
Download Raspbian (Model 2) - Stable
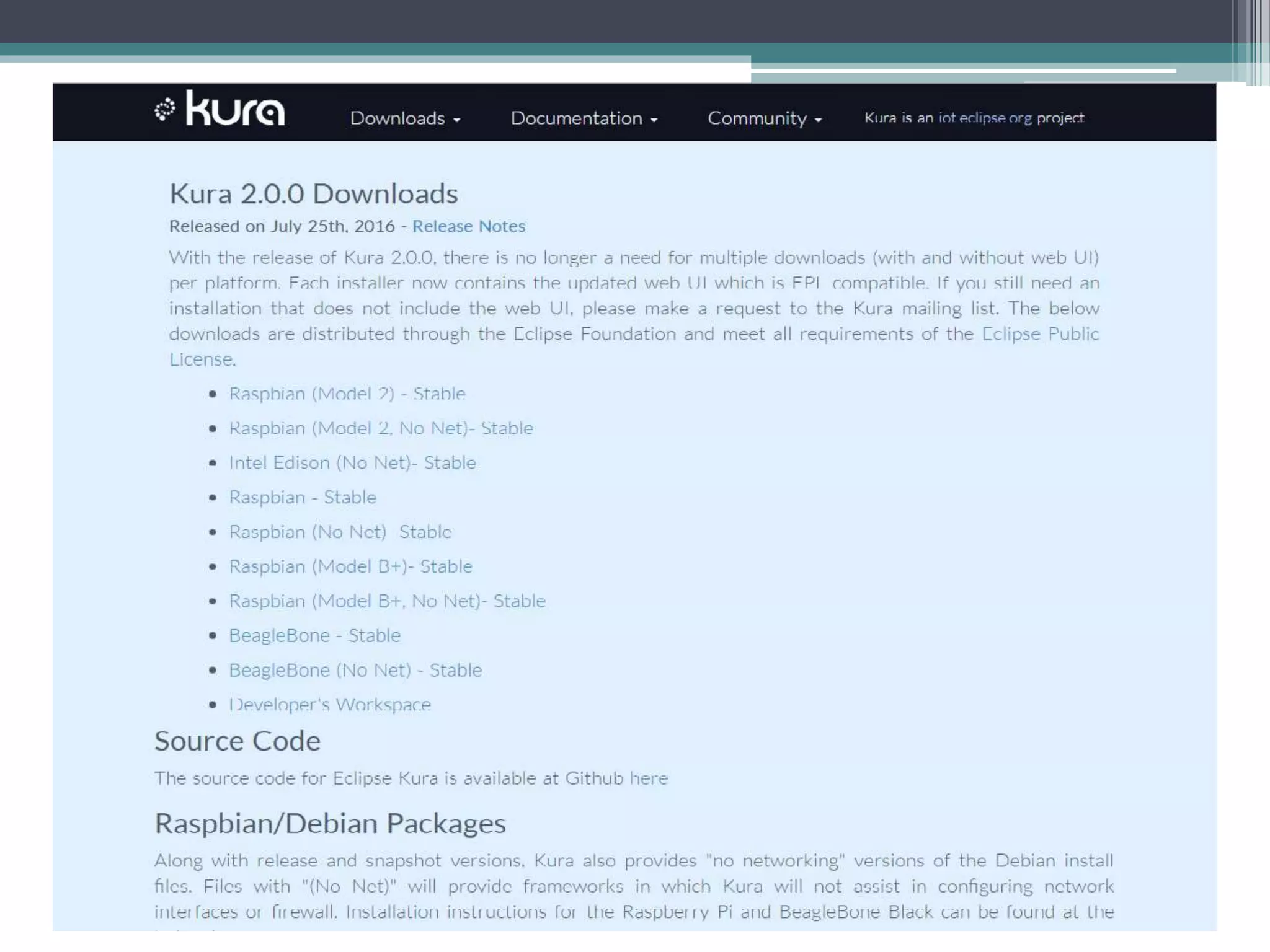point(347,394)
